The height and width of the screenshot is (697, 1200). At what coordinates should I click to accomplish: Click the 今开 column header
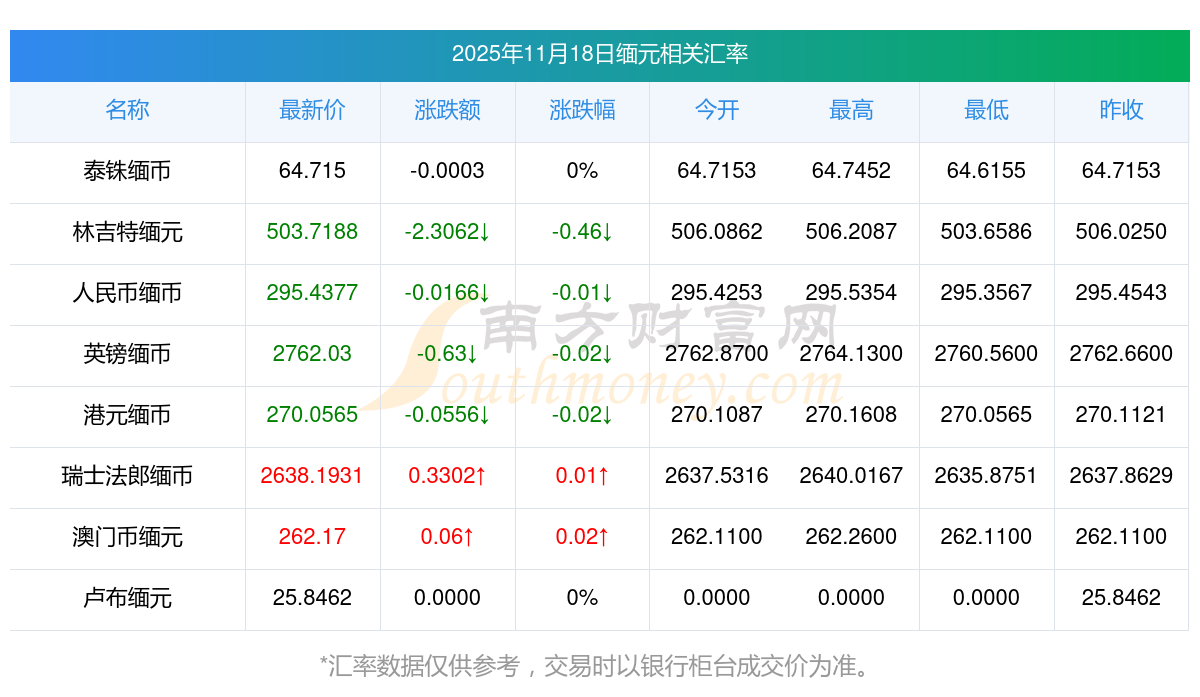(x=717, y=110)
